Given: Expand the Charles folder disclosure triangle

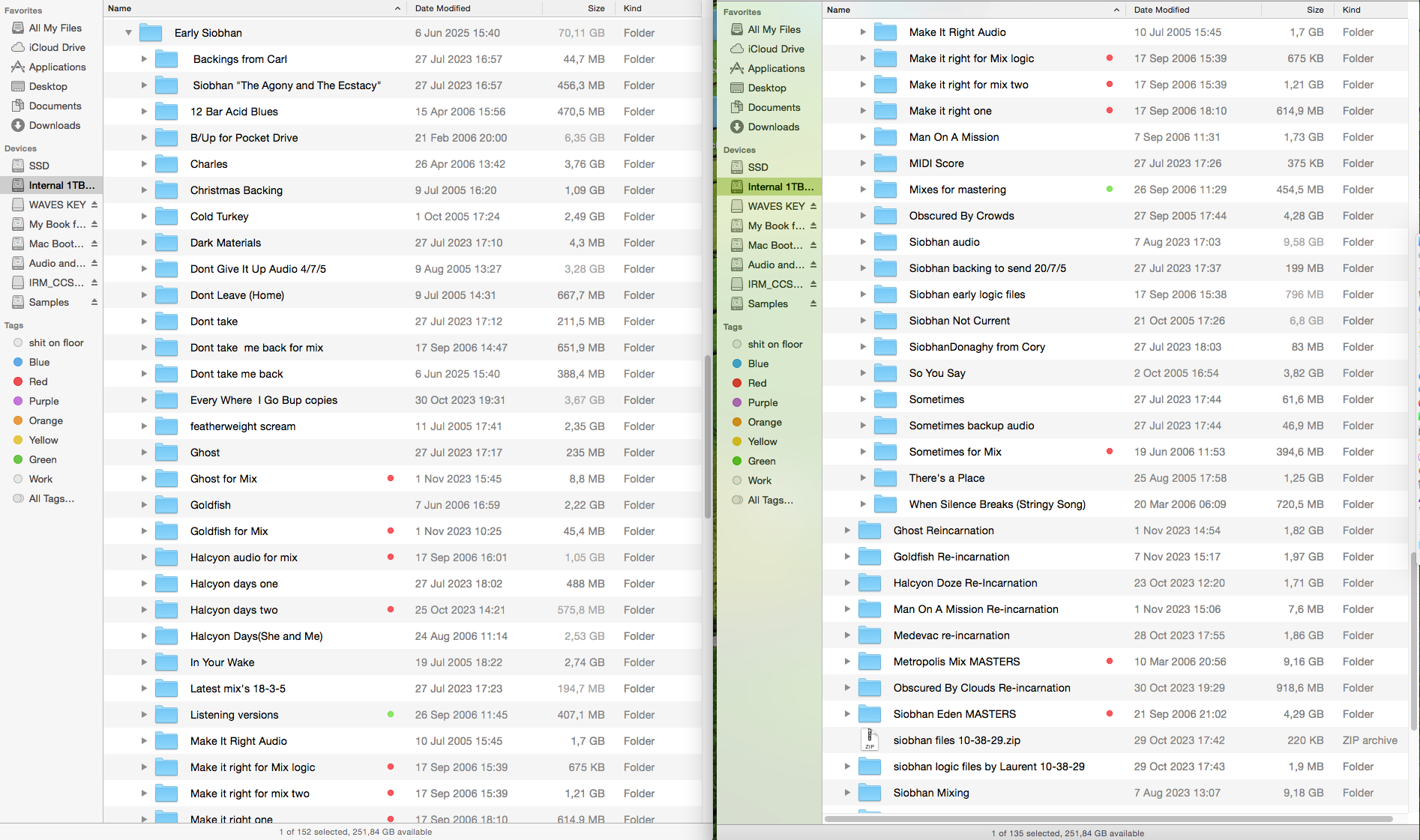Looking at the screenshot, I should click(x=144, y=164).
